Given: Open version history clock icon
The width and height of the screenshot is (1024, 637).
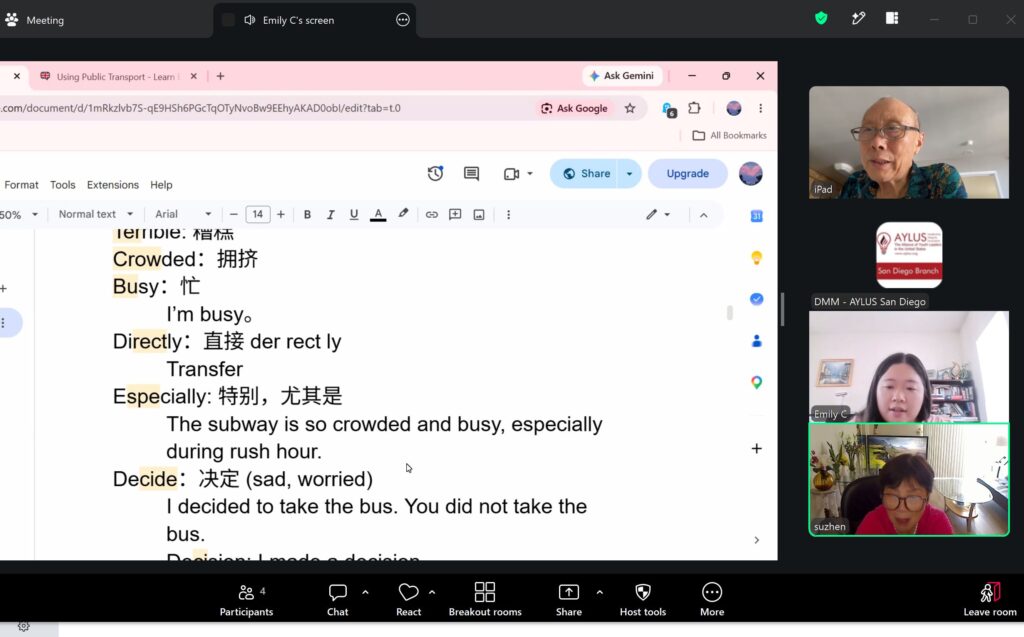Looking at the screenshot, I should (435, 174).
